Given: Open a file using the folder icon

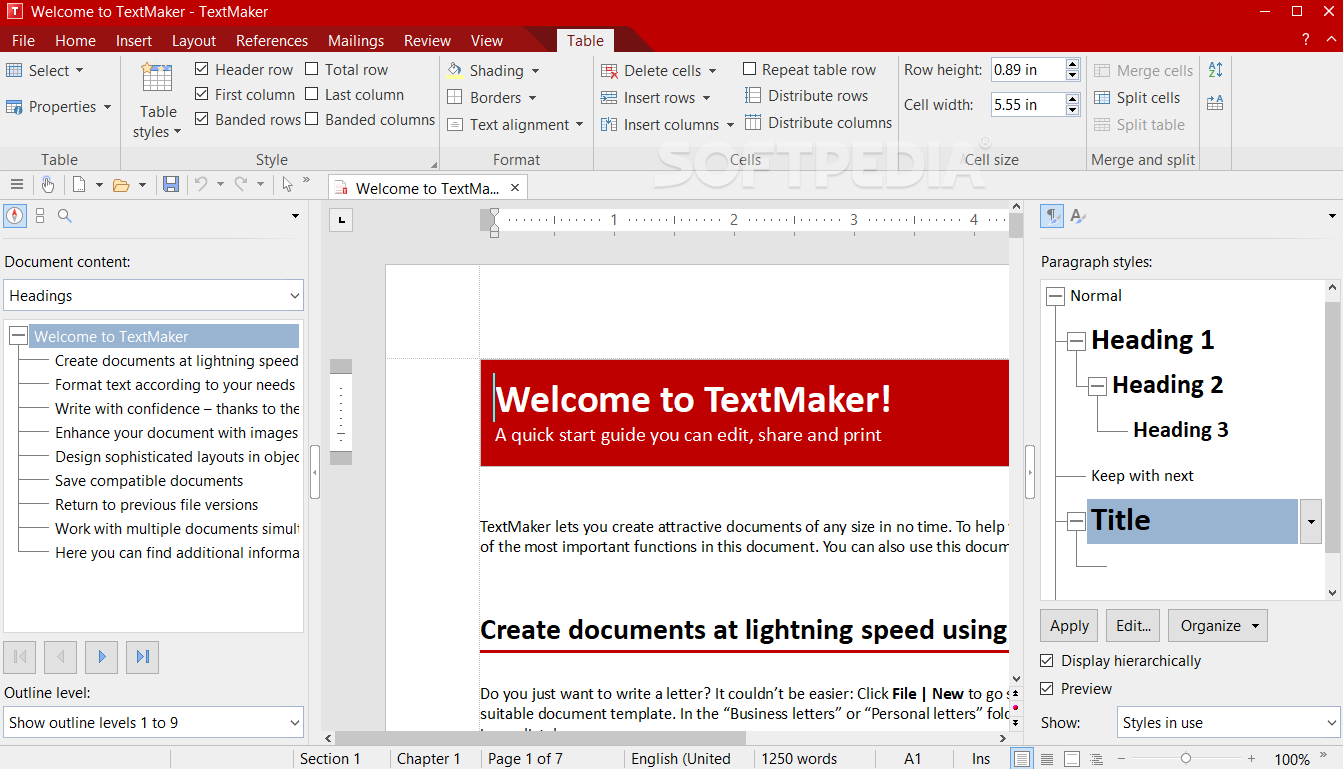Looking at the screenshot, I should [121, 184].
